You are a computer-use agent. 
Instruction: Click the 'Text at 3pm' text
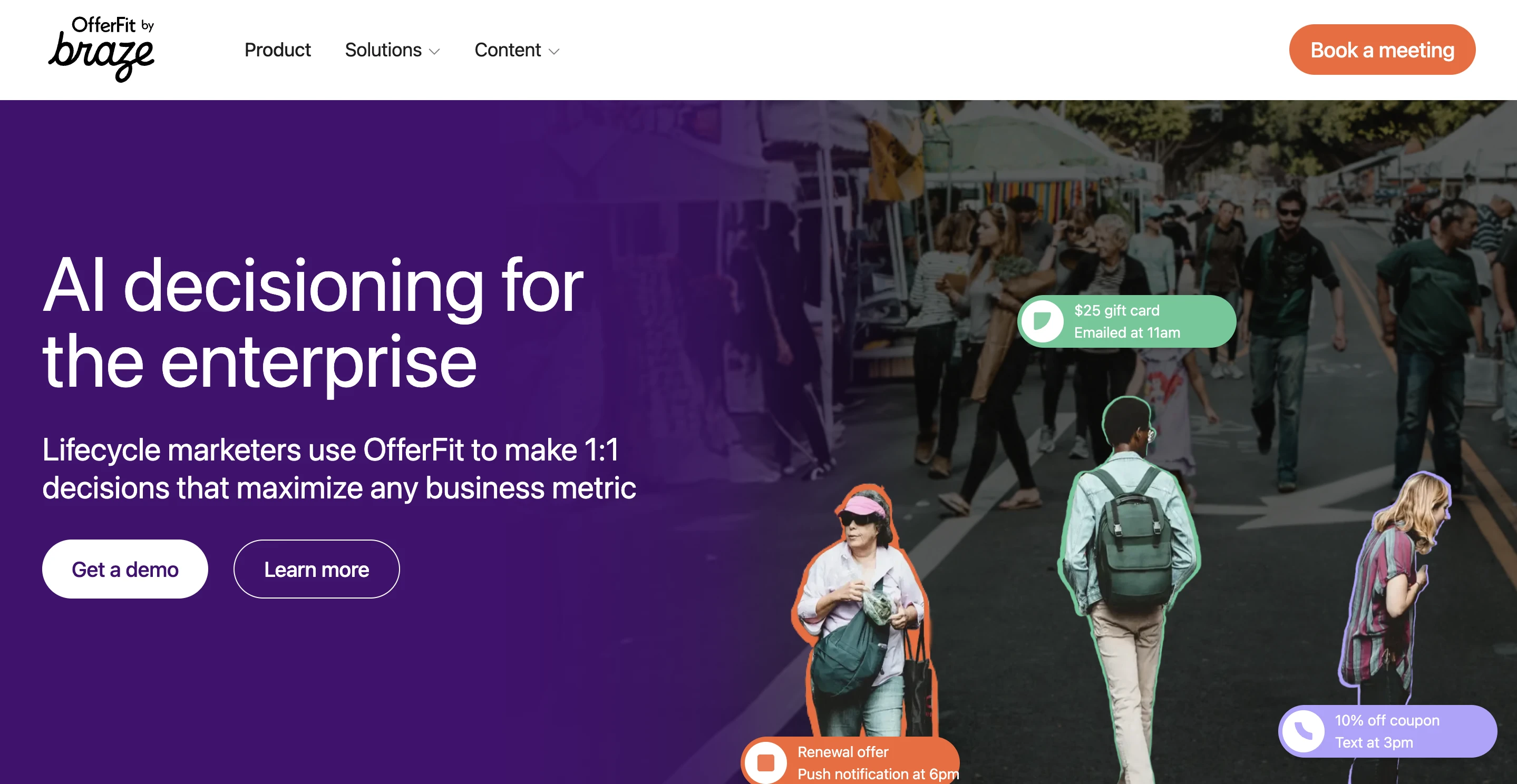click(x=1374, y=742)
